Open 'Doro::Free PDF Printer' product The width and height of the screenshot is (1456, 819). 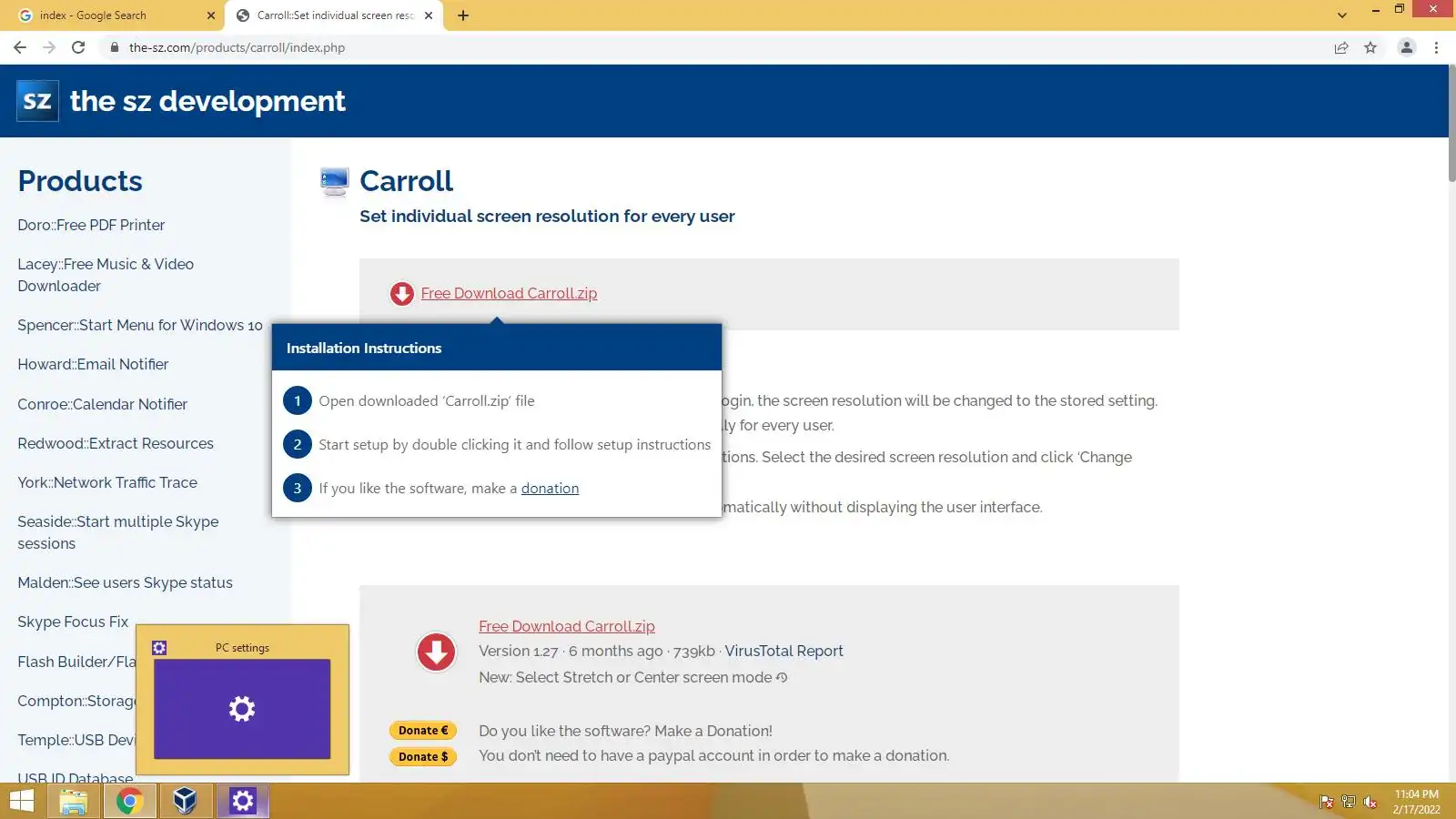pos(91,226)
